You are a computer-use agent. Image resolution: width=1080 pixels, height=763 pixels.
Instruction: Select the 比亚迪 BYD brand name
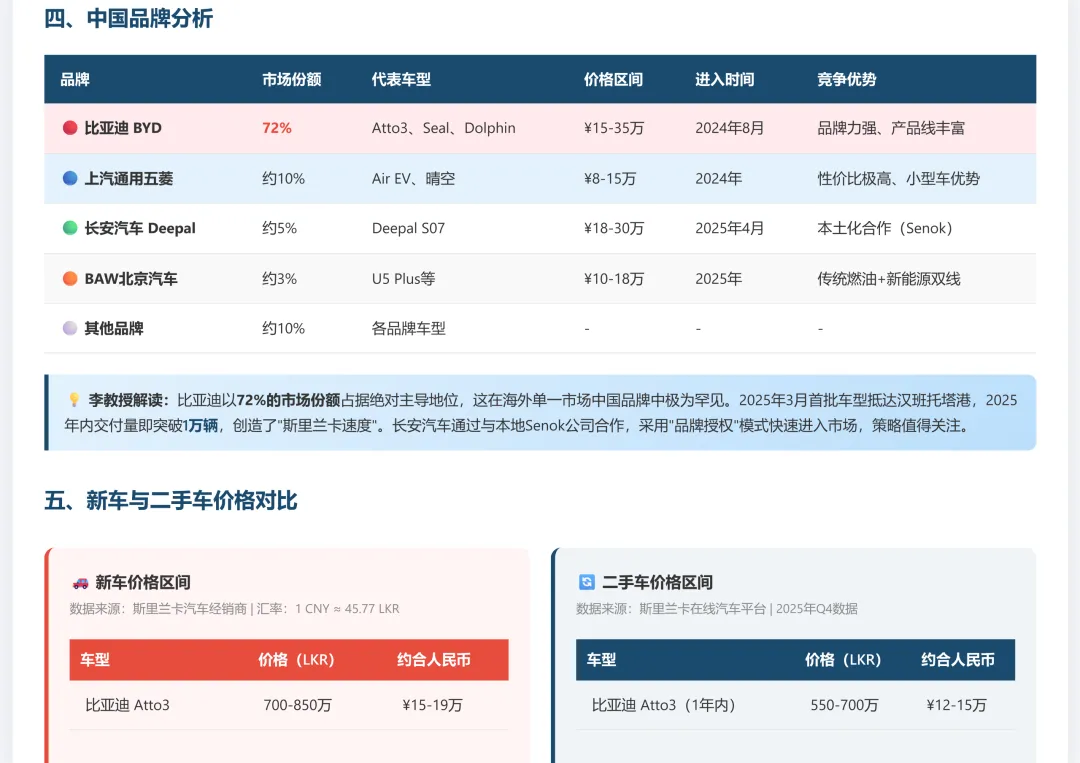[123, 128]
